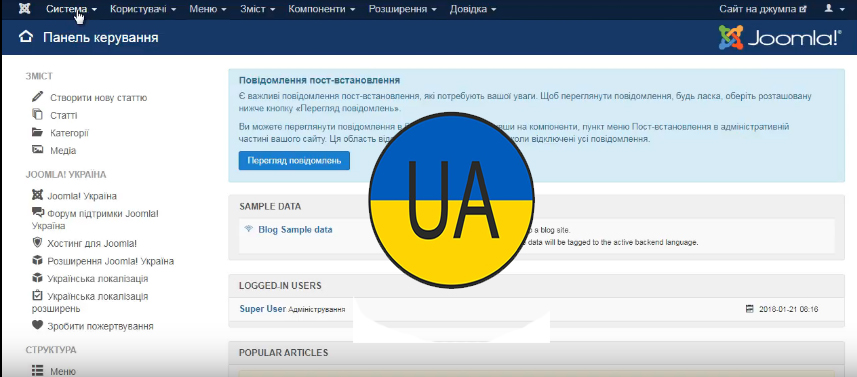Click the Joomla logo icon in top menu
857x377 pixels.
[x=25, y=9]
